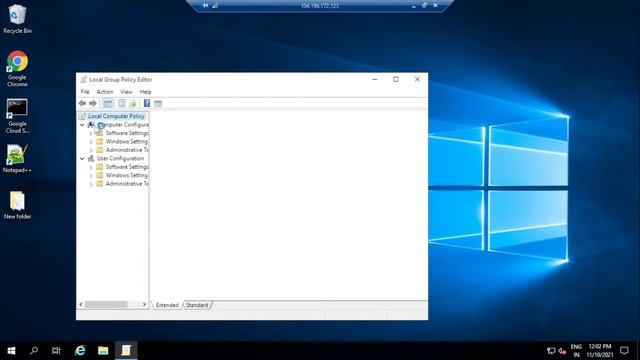The width and height of the screenshot is (640, 360).
Task: Open the Windows Start menu
Action: pyautogui.click(x=11, y=351)
